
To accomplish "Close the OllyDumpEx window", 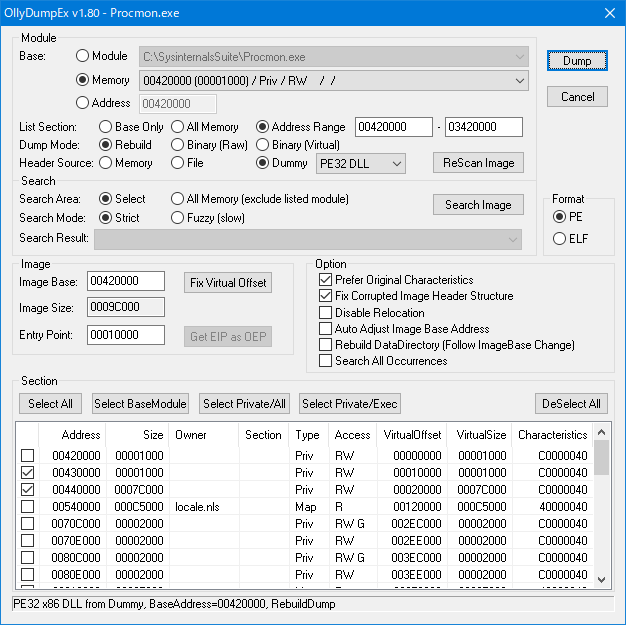I will 610,13.
